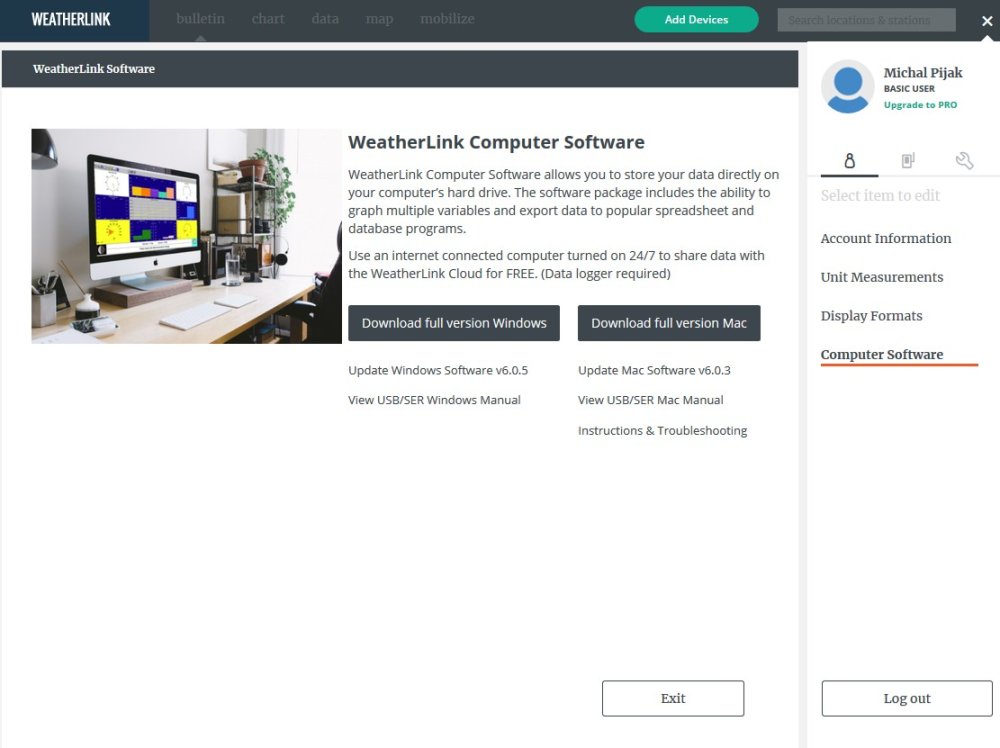
Task: Open the devices tab icon in sidebar
Action: click(907, 160)
